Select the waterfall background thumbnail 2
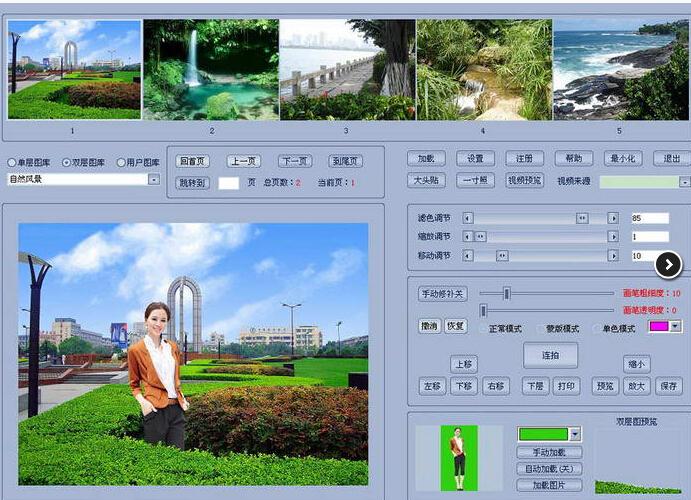Screen dimensions: 691x500 click(211, 70)
